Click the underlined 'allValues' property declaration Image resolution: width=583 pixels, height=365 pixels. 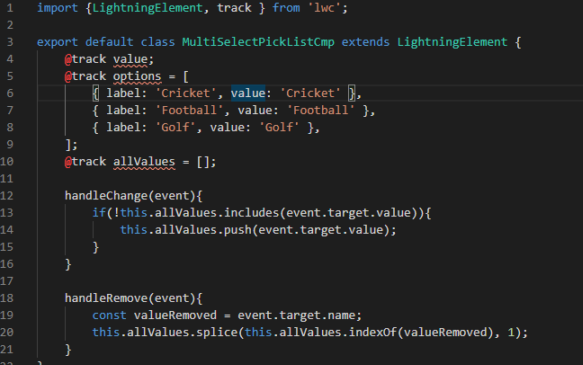tap(144, 162)
